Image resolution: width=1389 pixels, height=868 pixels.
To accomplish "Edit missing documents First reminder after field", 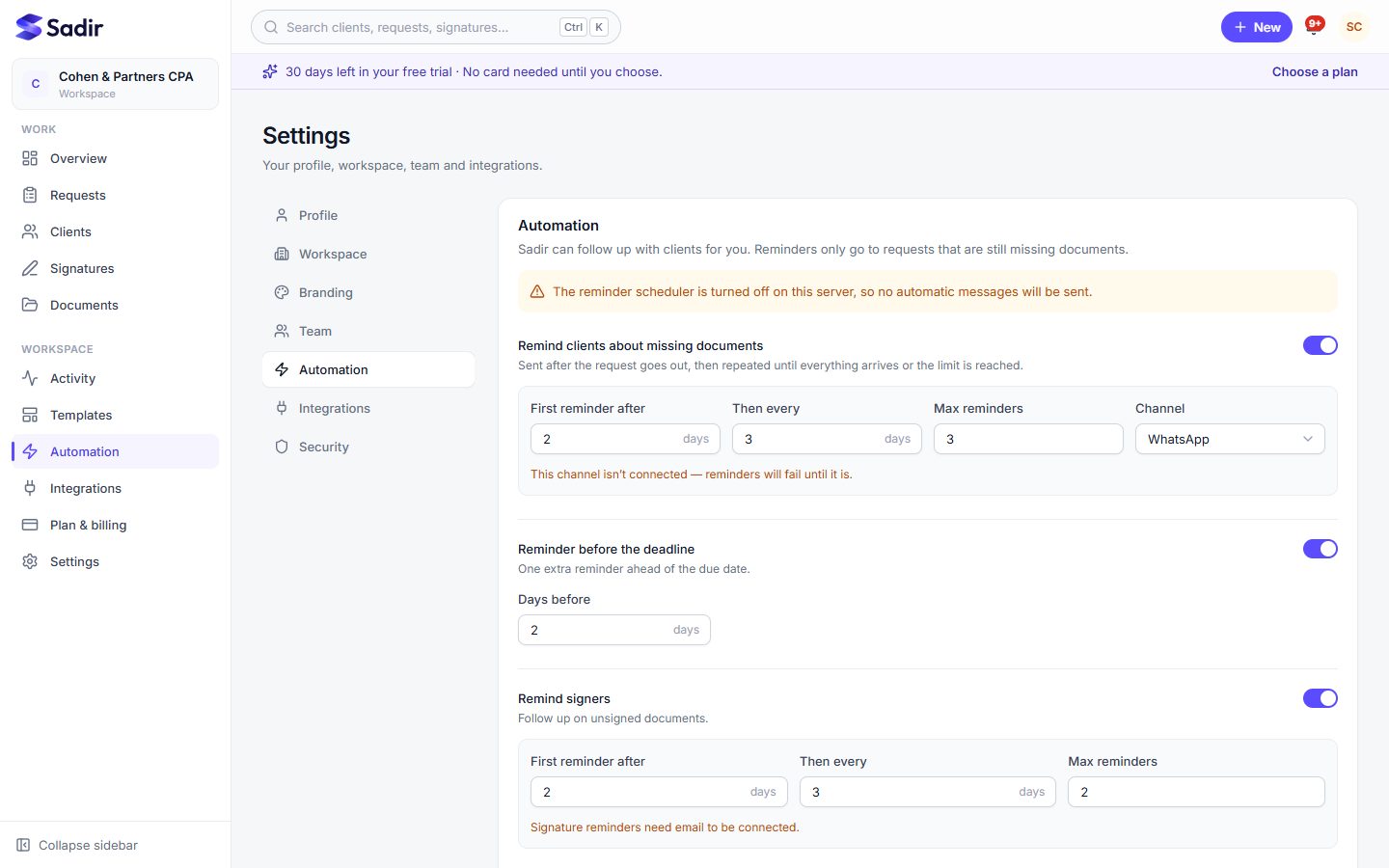I will (x=625, y=439).
